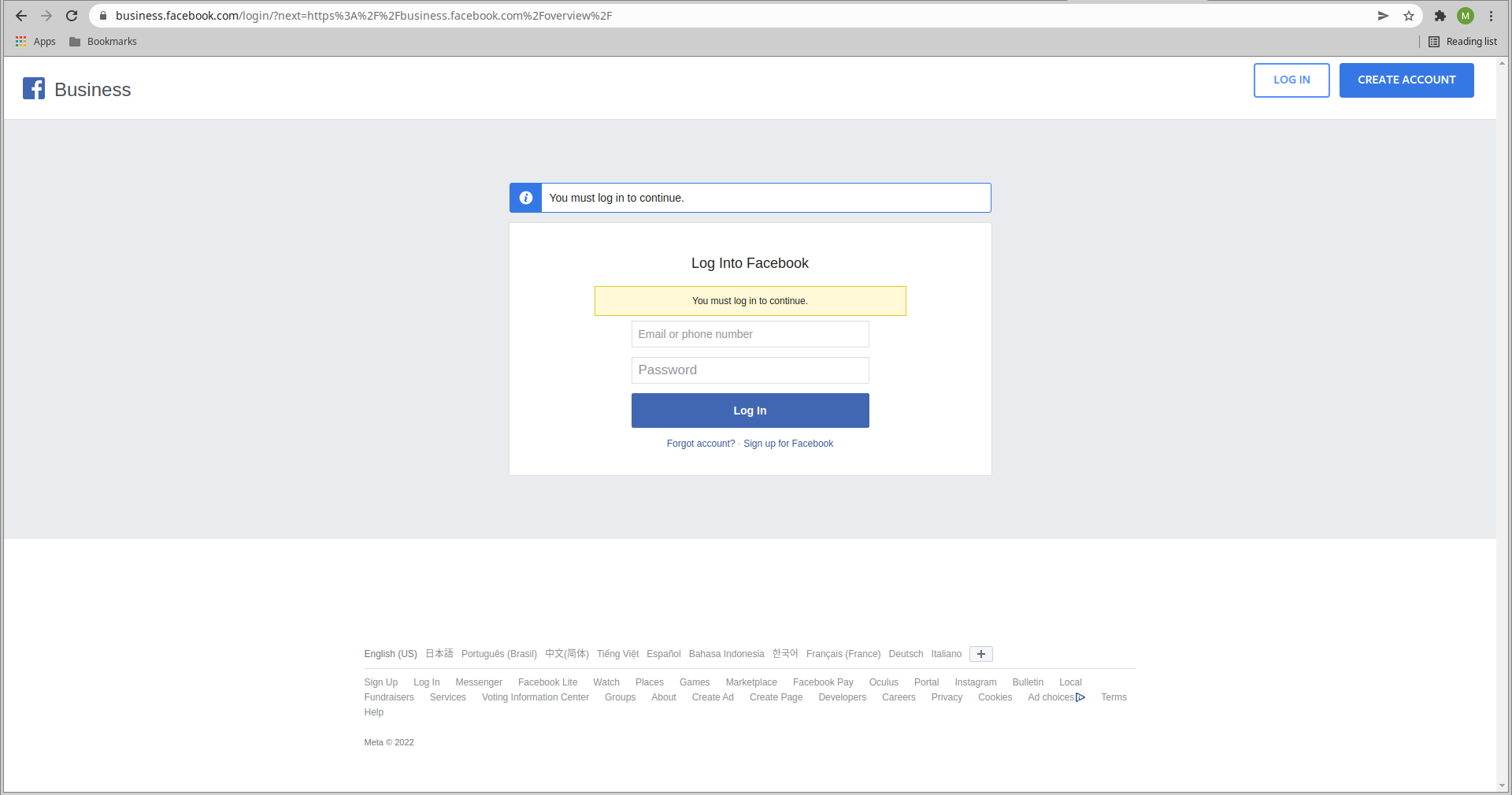
Task: Go back using browser back arrow
Action: coord(21,16)
